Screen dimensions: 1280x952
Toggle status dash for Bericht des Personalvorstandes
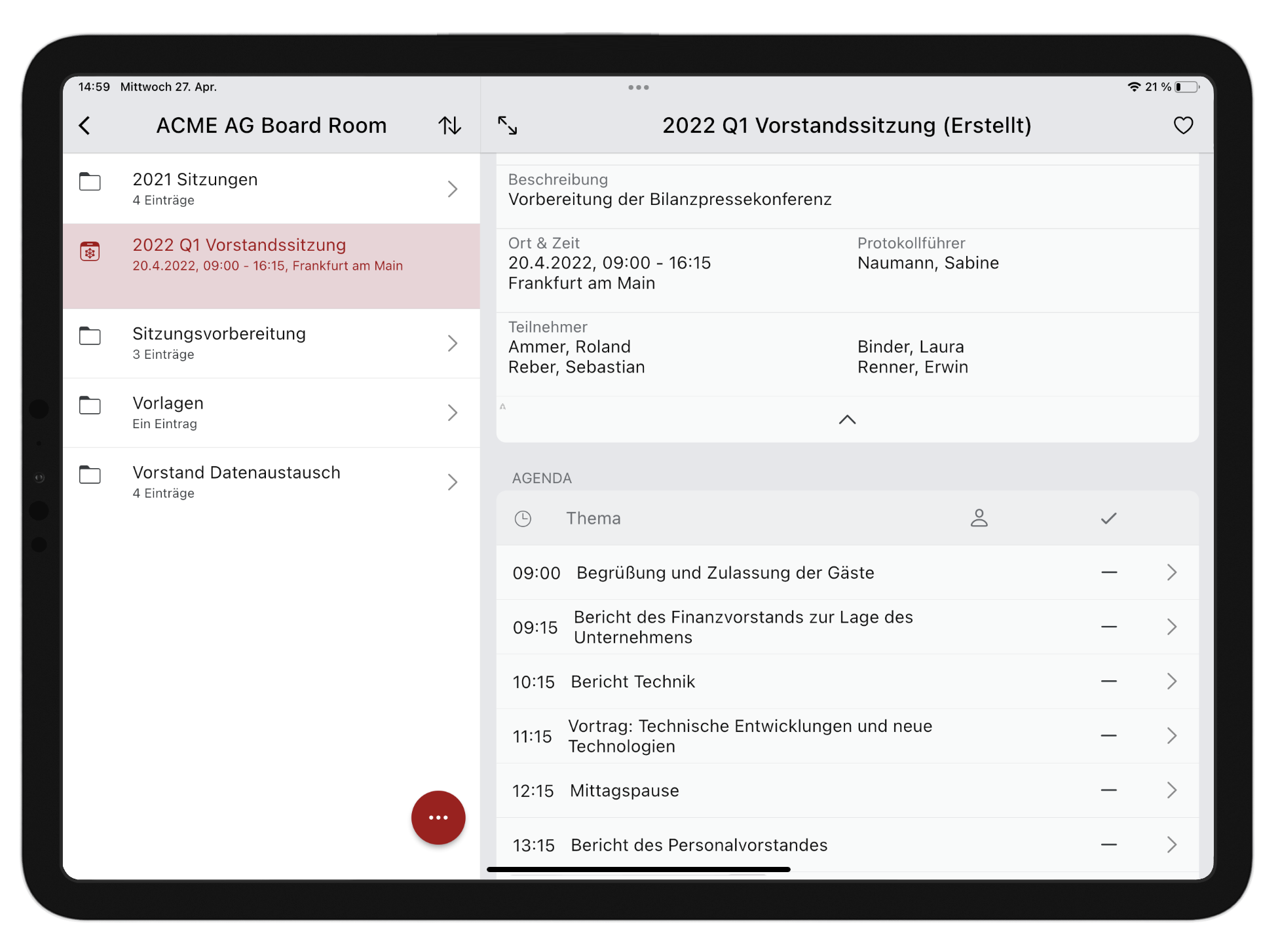(1108, 845)
